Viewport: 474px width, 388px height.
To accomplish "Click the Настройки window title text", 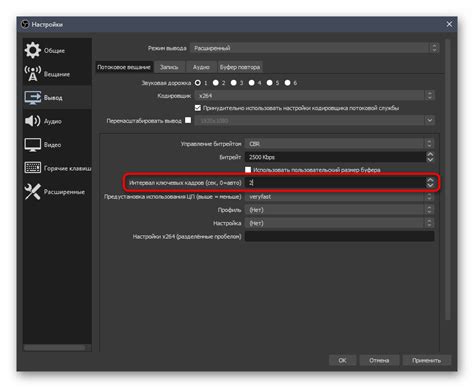I will [47, 24].
